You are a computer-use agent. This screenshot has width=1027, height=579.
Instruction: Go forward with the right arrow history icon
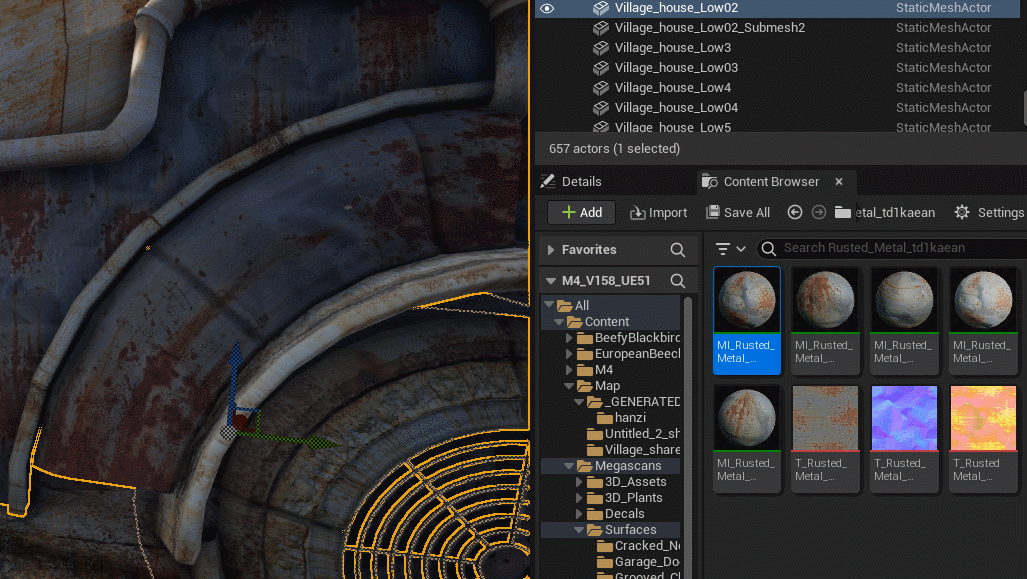coord(819,212)
